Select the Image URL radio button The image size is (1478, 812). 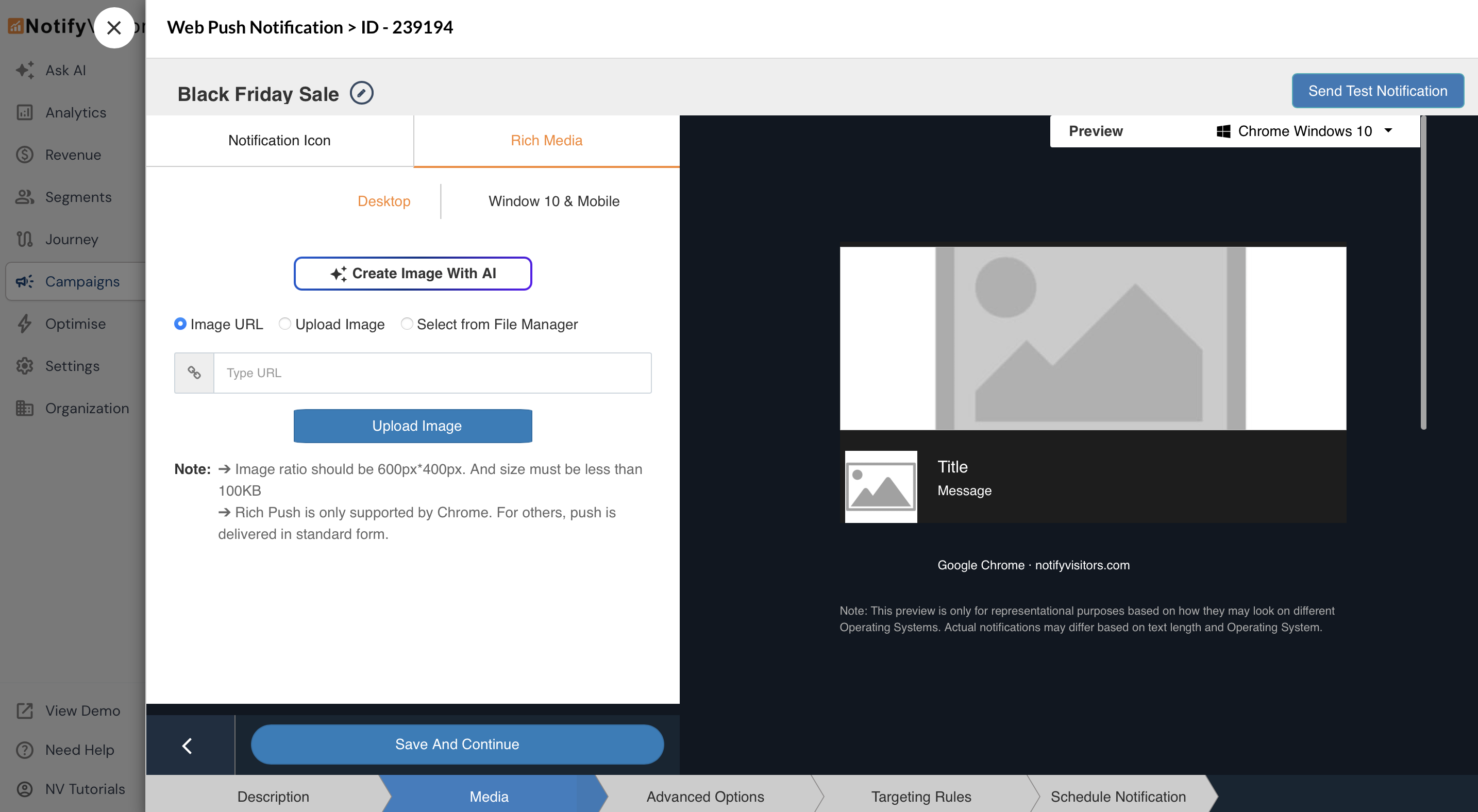tap(180, 324)
